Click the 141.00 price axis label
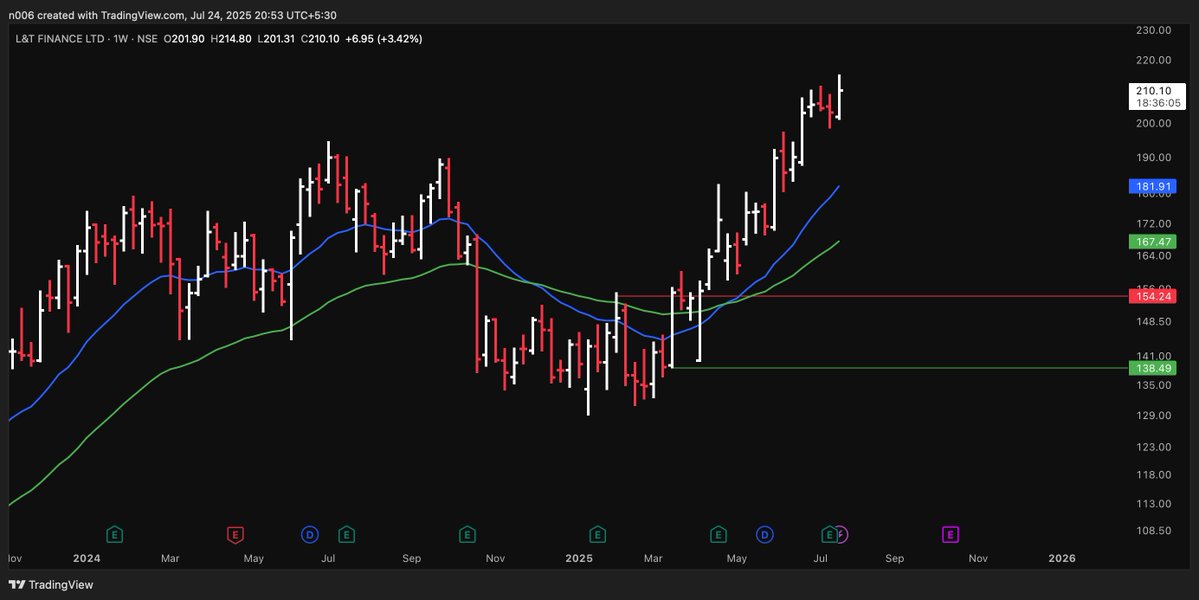Image resolution: width=1199 pixels, height=600 pixels. coord(1154,356)
